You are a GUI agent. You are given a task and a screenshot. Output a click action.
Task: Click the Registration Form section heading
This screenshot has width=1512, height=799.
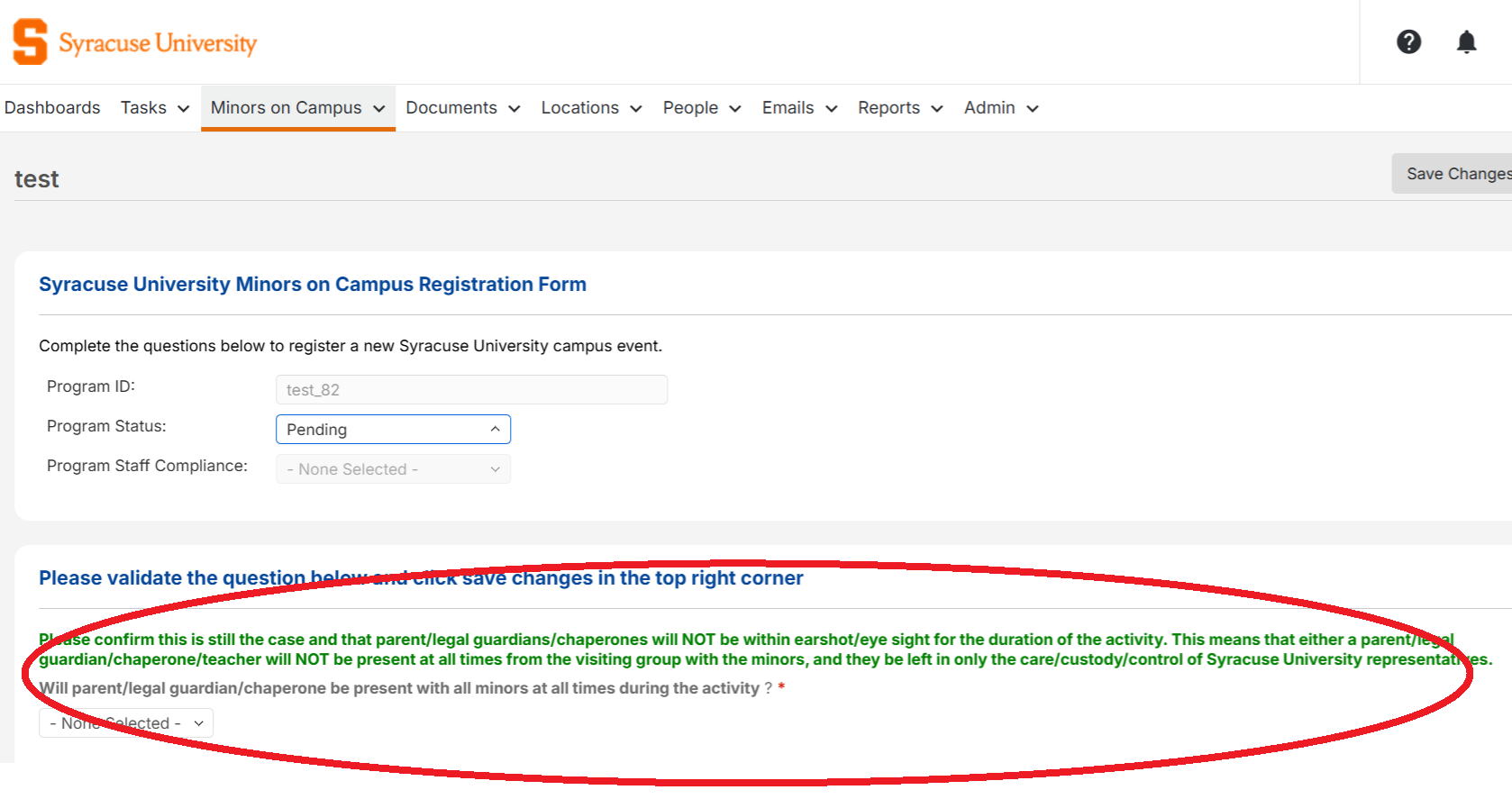(x=312, y=285)
